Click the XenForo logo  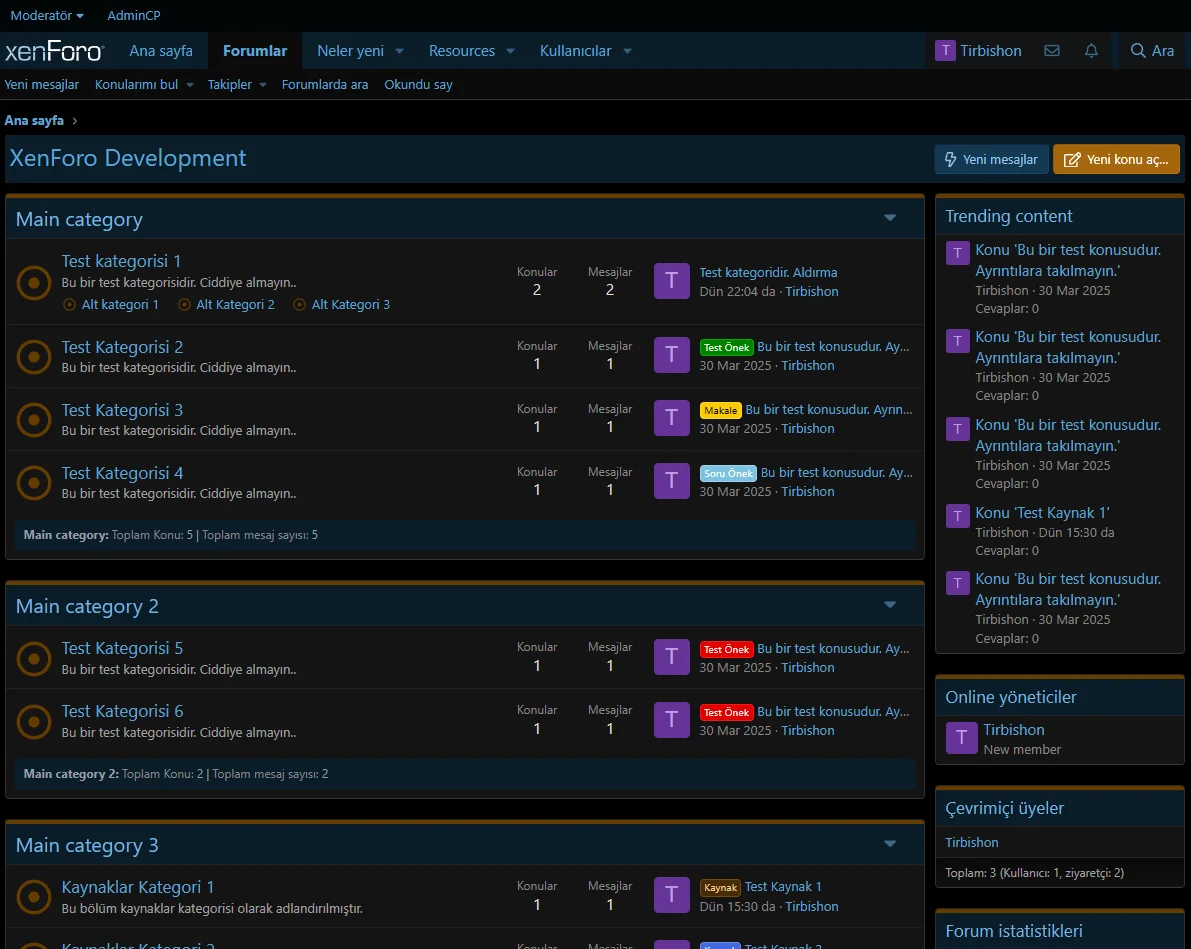54,51
